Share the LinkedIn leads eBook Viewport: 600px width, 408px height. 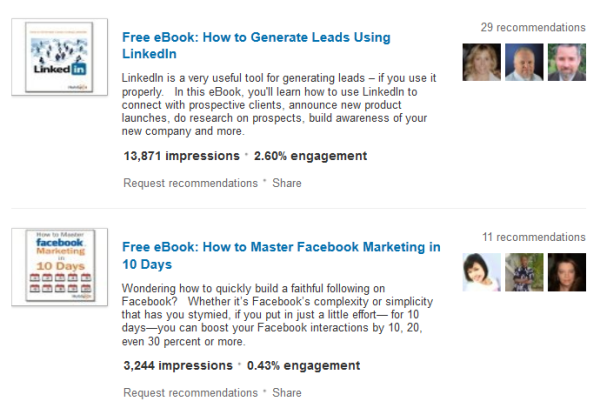(x=287, y=183)
